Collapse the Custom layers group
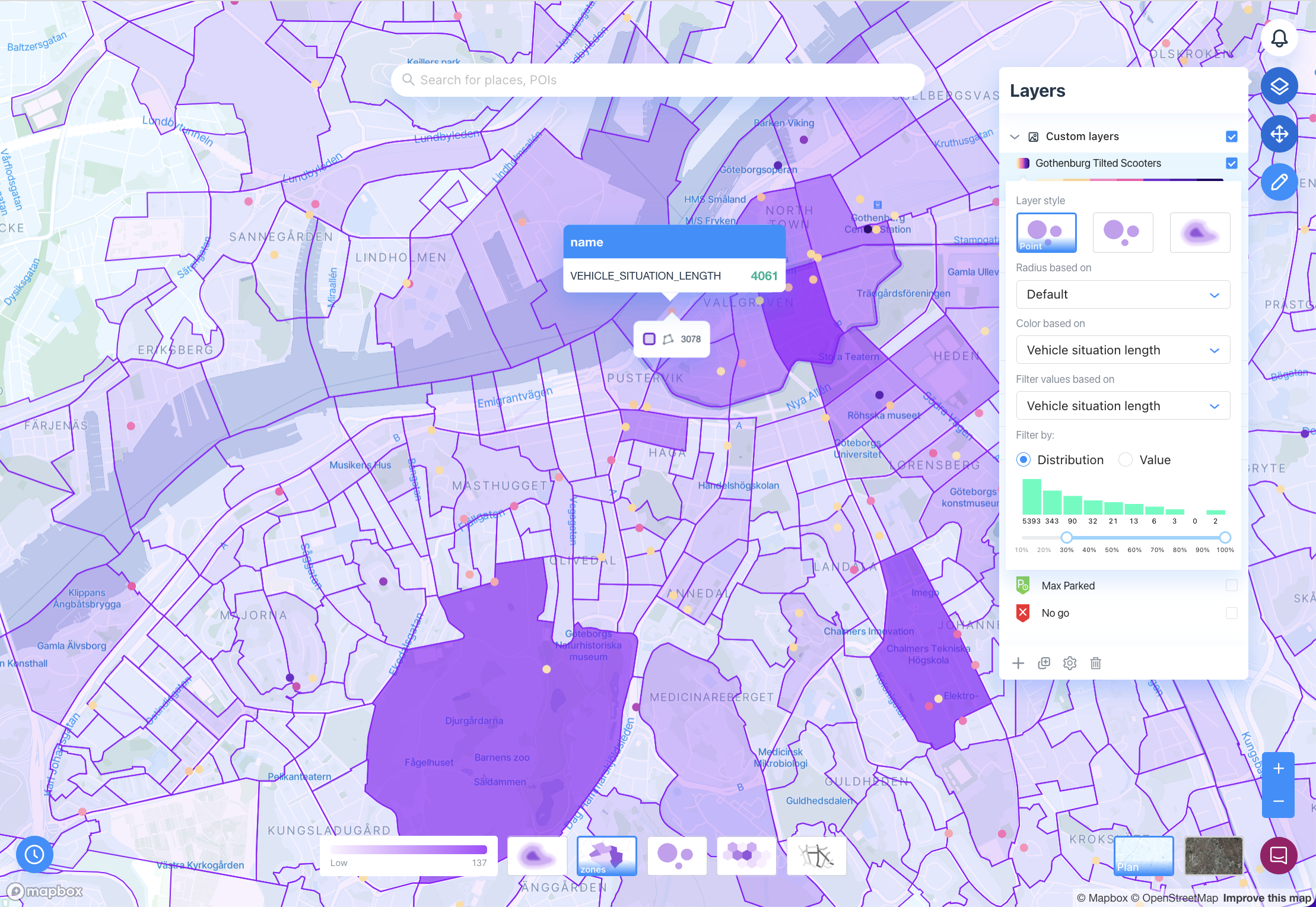1316x907 pixels. coord(1015,137)
